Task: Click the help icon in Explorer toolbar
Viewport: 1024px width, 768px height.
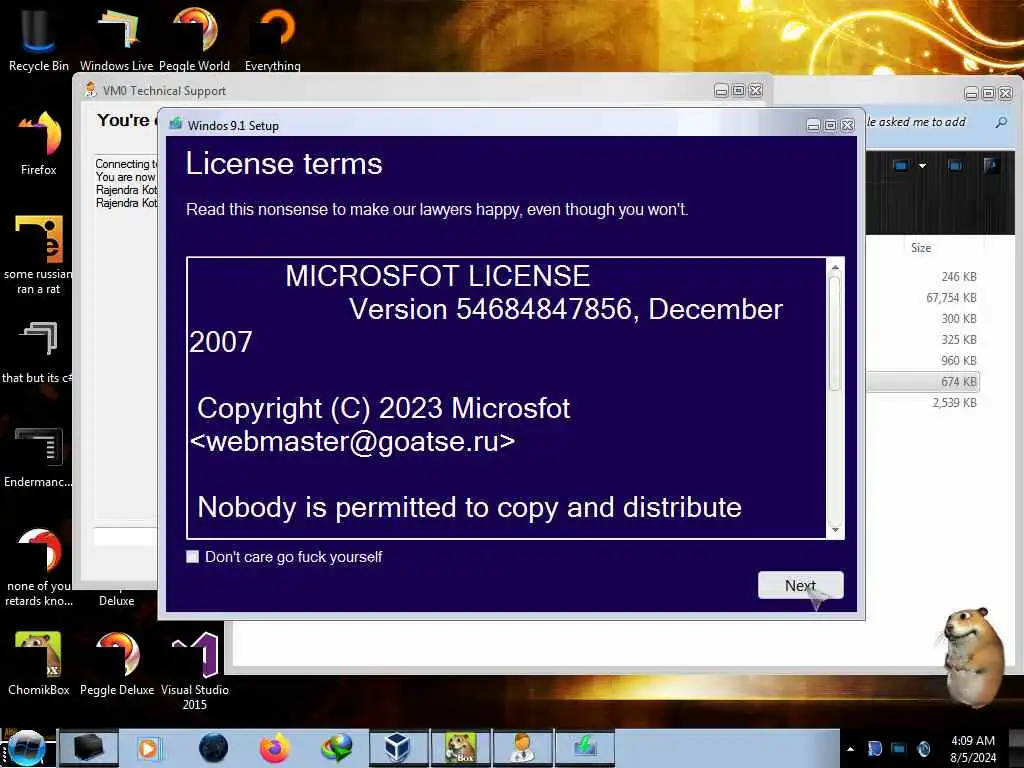Action: point(991,166)
